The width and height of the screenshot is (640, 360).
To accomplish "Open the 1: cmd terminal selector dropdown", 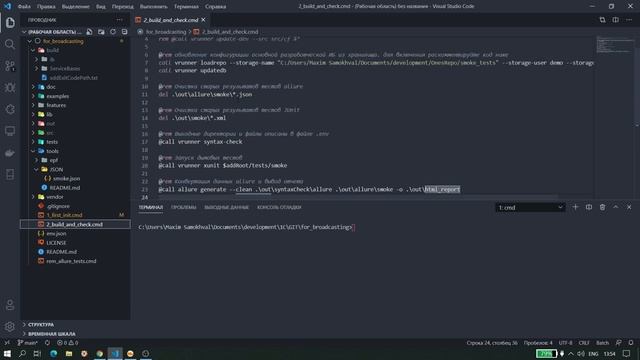I will [x=531, y=207].
